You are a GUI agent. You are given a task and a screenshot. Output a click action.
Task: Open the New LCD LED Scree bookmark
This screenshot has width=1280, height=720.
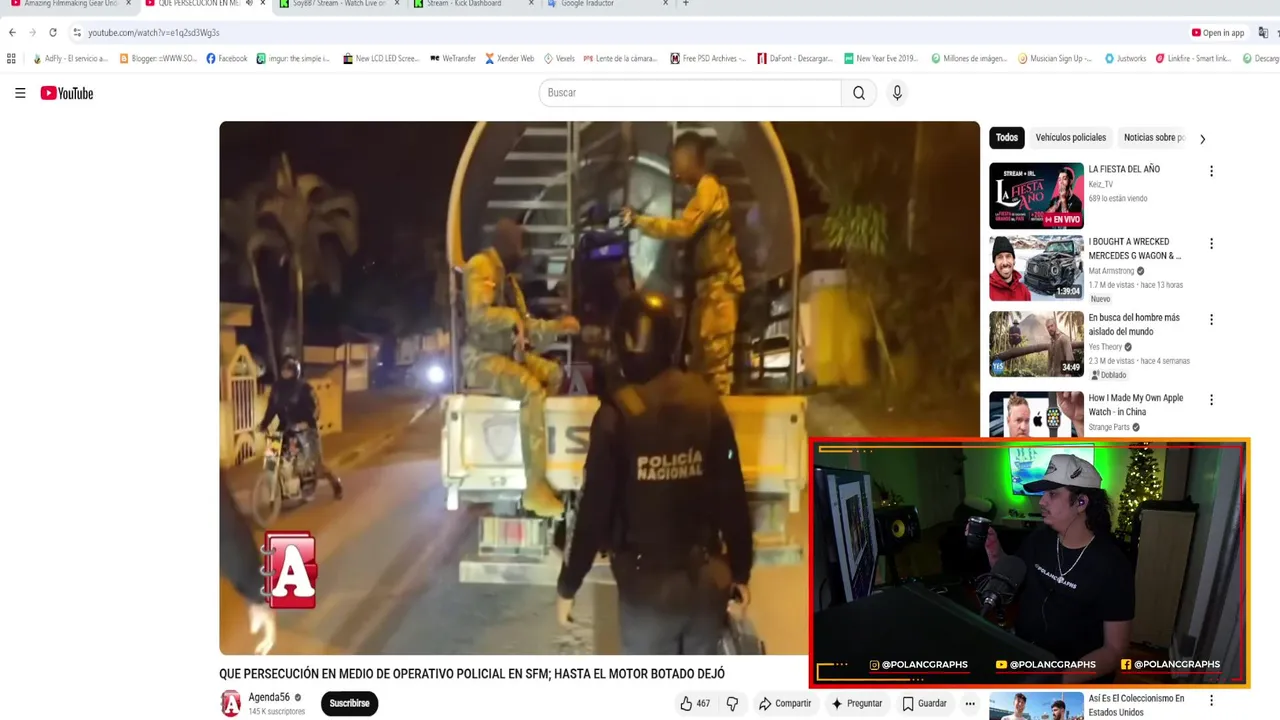(x=381, y=59)
